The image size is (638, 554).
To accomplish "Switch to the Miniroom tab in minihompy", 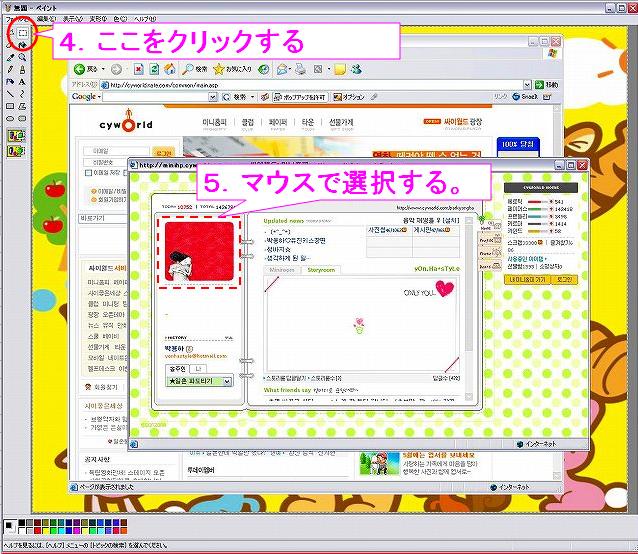I will click(x=282, y=270).
